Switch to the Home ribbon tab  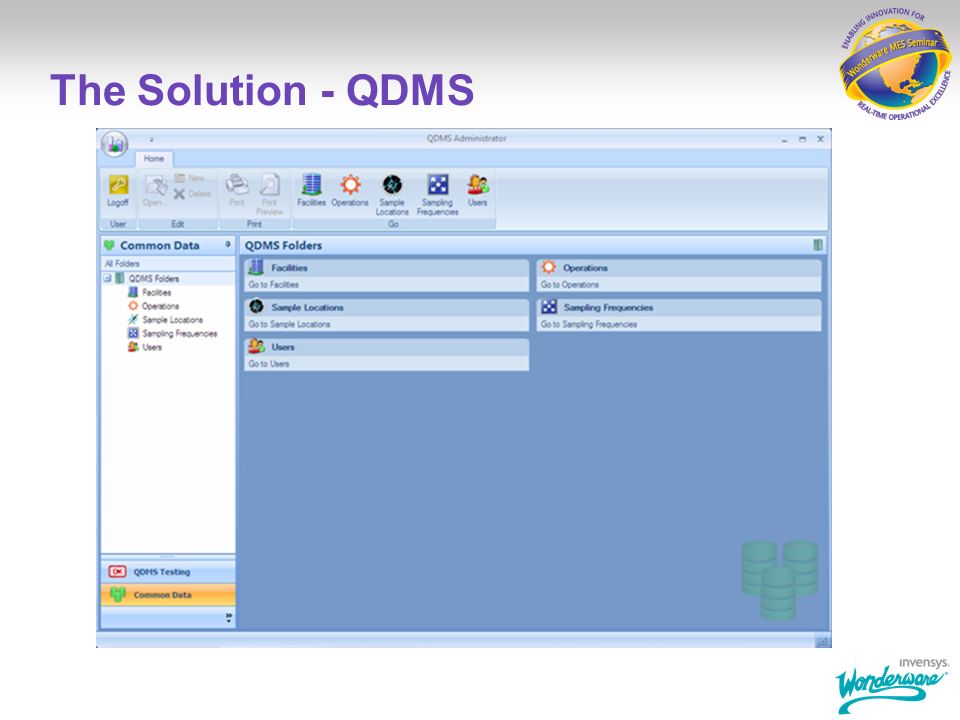154,159
